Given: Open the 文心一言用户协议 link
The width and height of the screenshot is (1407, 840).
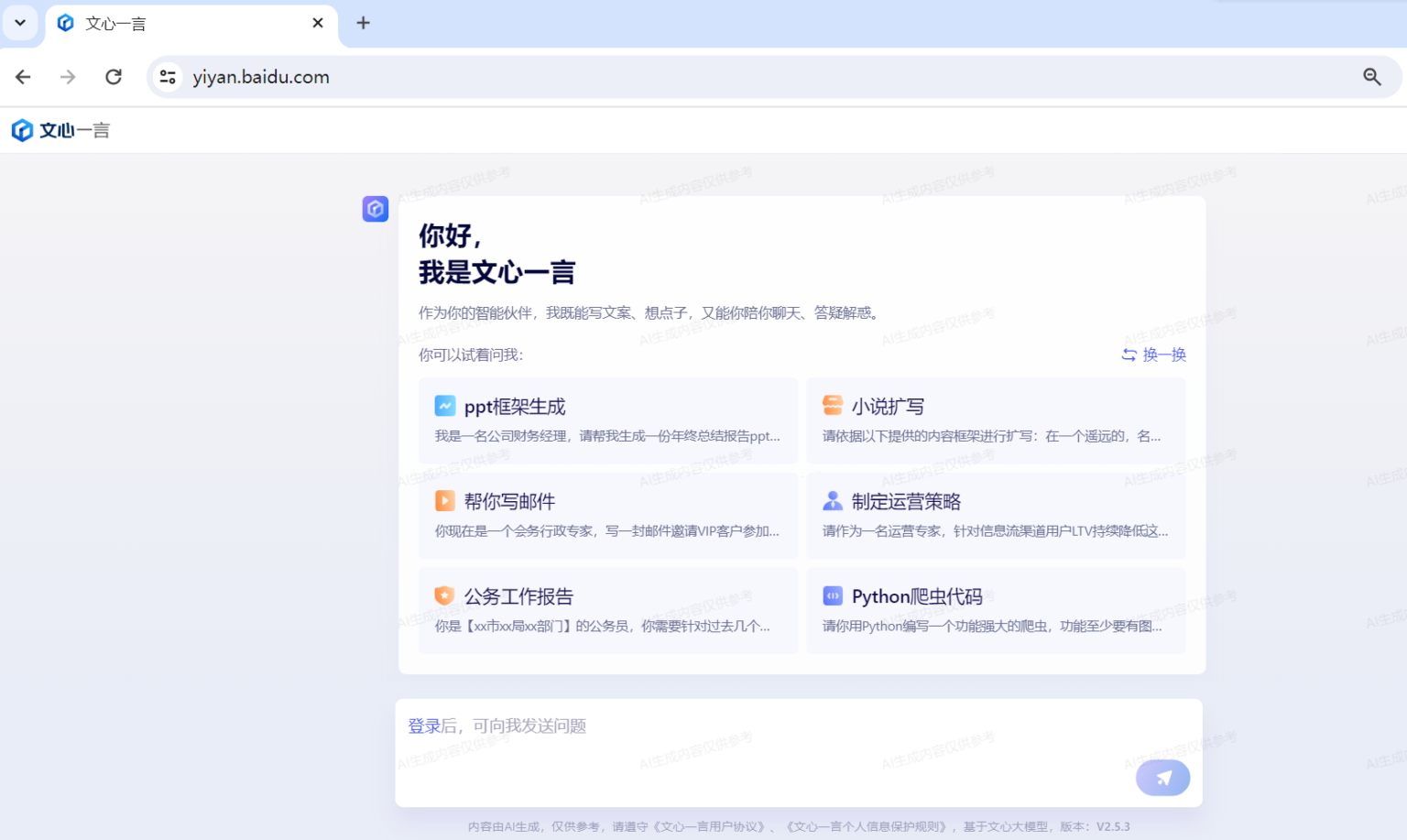Looking at the screenshot, I should point(712,825).
